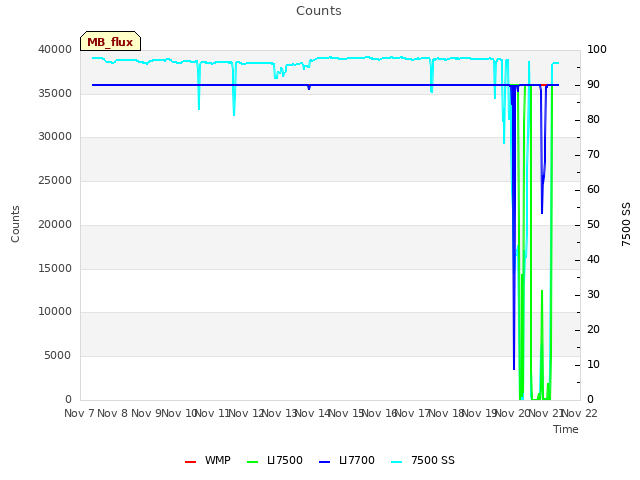The height and width of the screenshot is (480, 640).
Task: Click the 50 right axis tick label
Action: (x=593, y=224)
